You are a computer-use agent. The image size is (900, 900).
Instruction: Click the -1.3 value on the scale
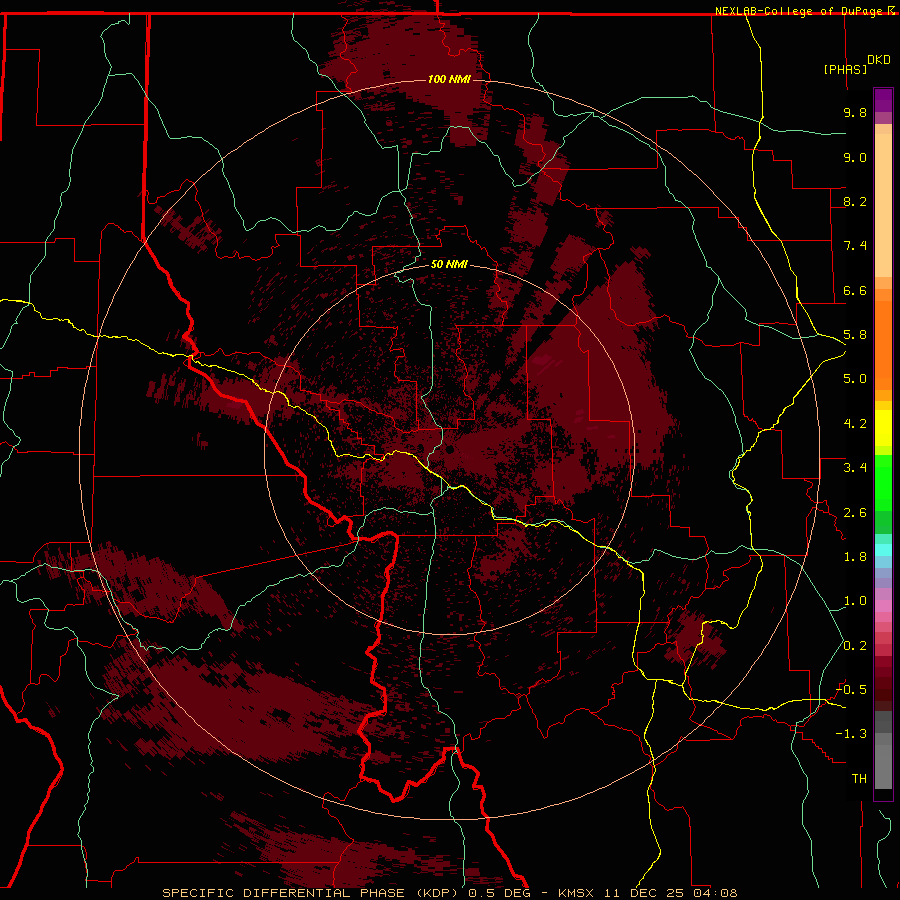pyautogui.click(x=851, y=734)
